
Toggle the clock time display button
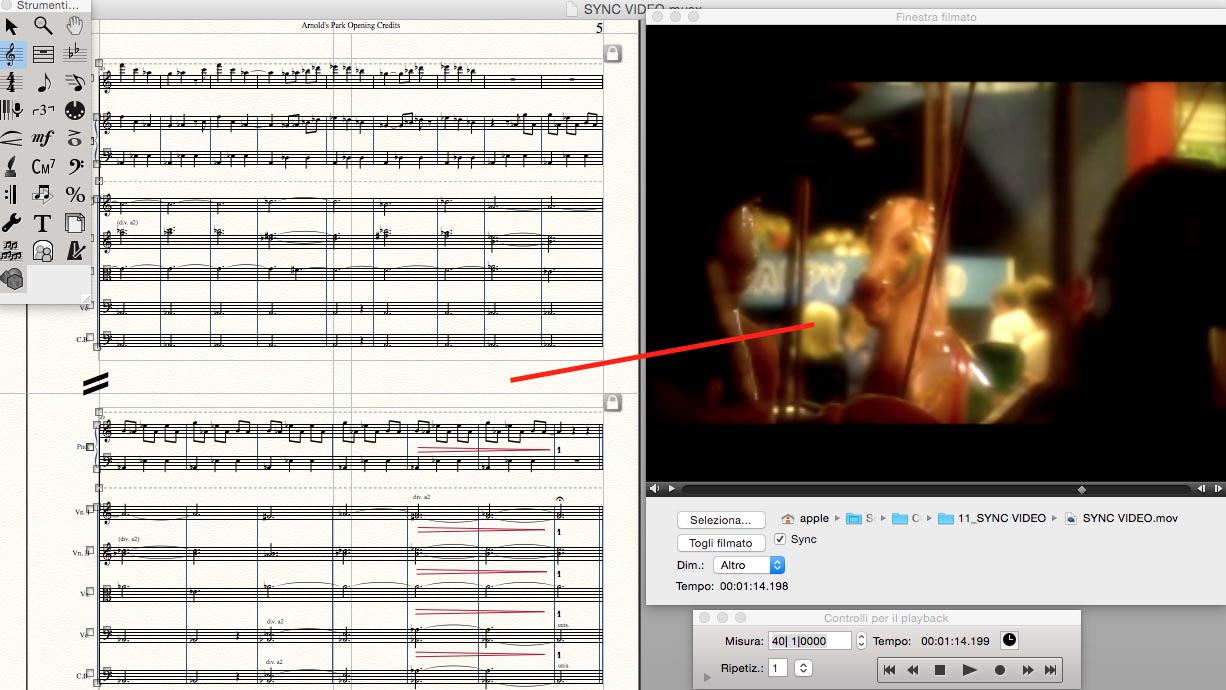coord(1008,640)
